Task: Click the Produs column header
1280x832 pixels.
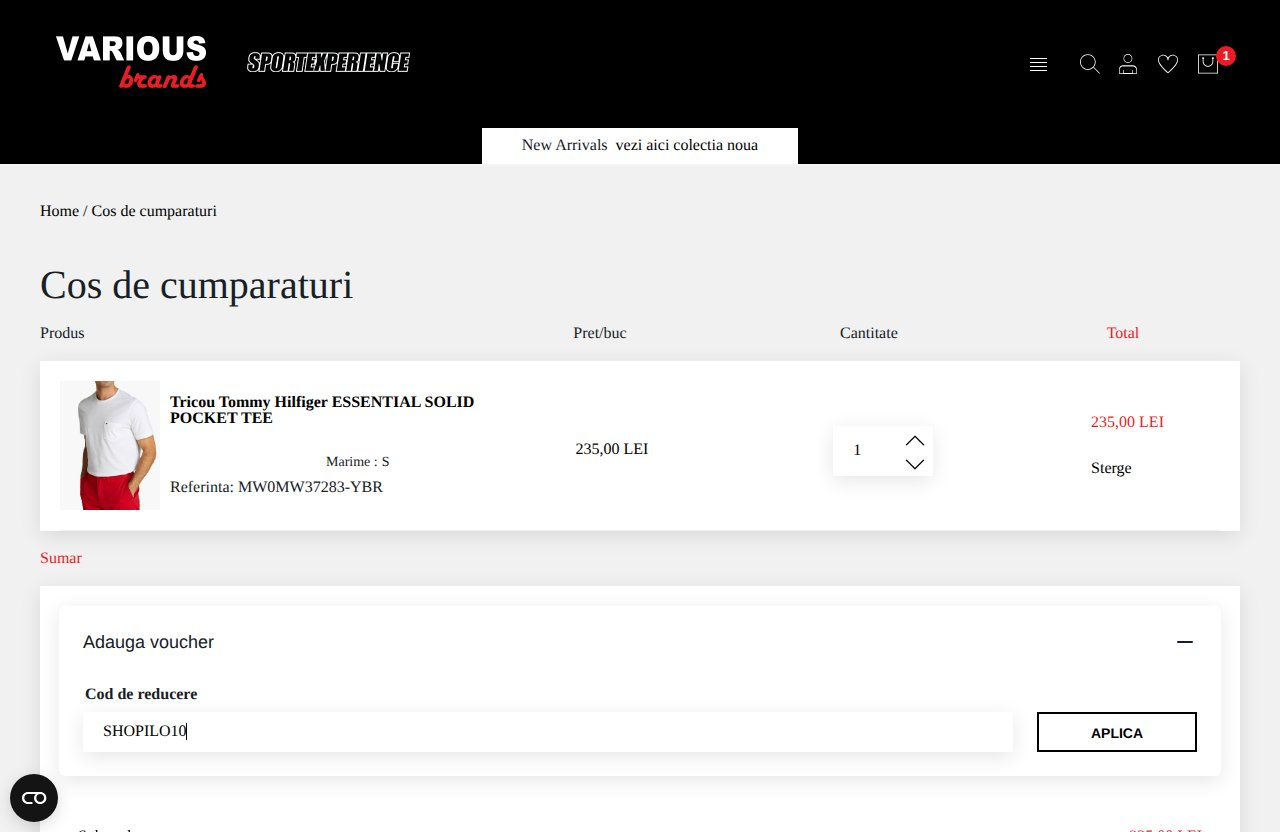Action: (62, 333)
